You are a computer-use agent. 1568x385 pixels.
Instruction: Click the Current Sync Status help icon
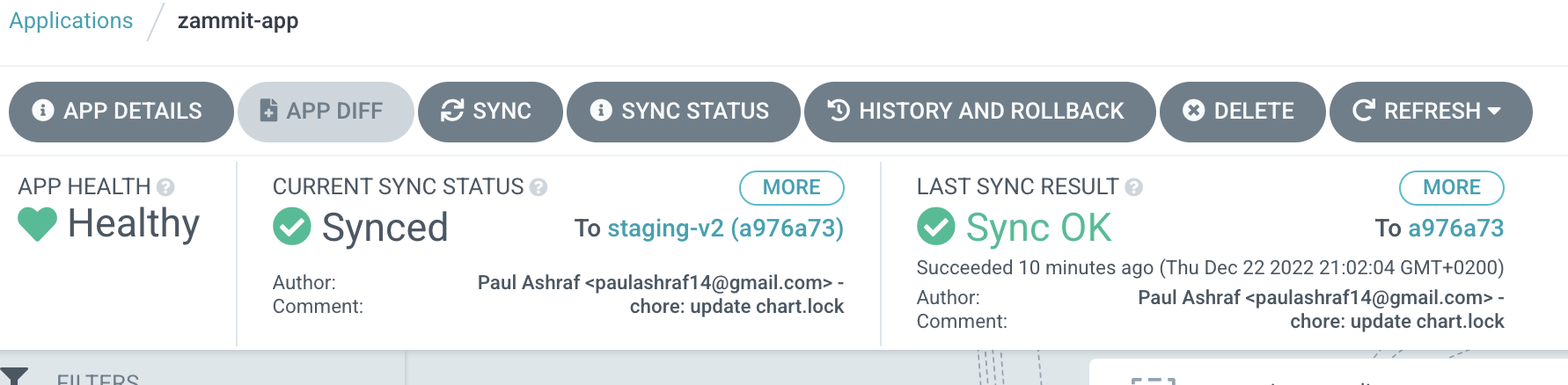coord(539,187)
